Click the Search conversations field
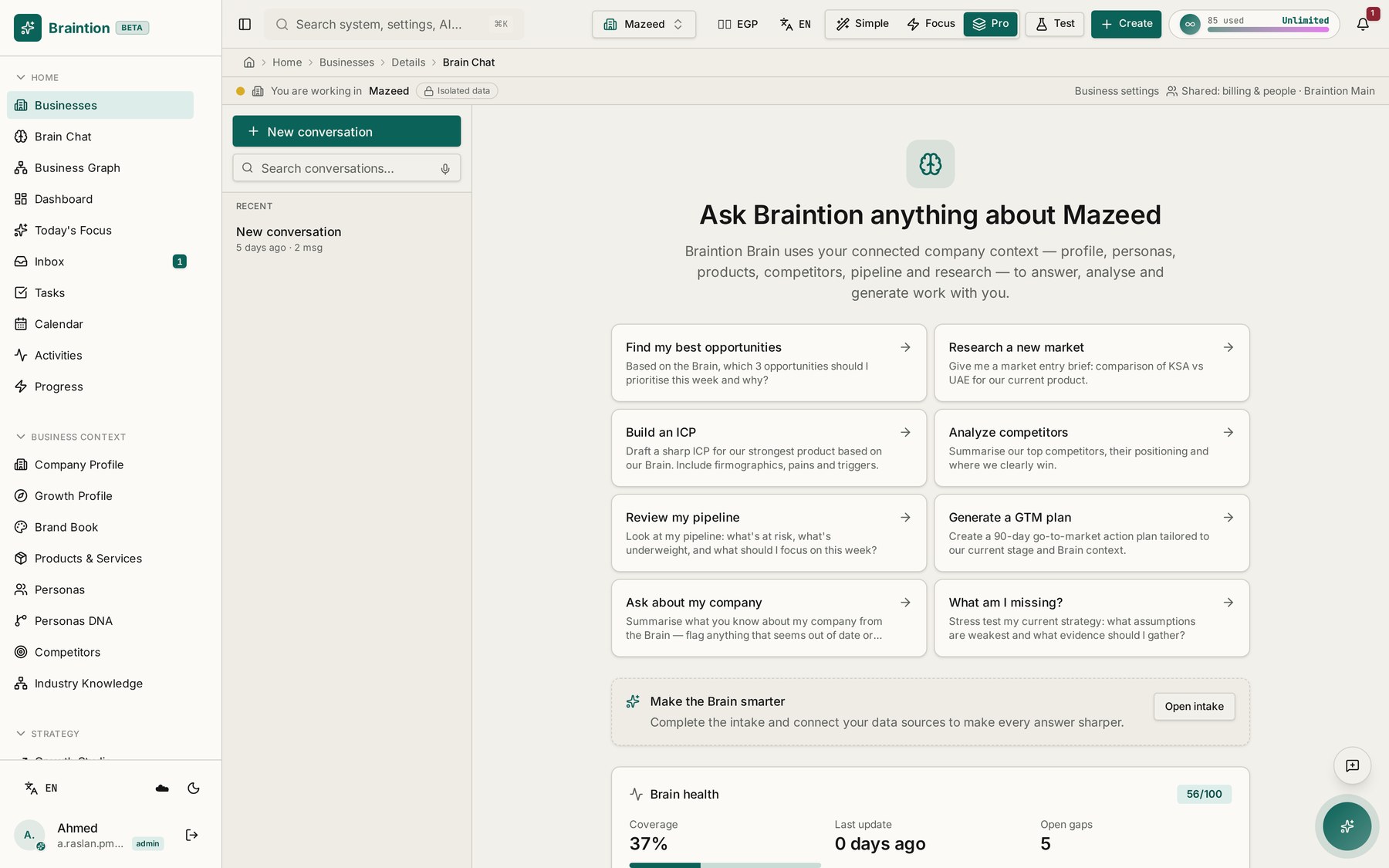The width and height of the screenshot is (1389, 868). pyautogui.click(x=346, y=168)
